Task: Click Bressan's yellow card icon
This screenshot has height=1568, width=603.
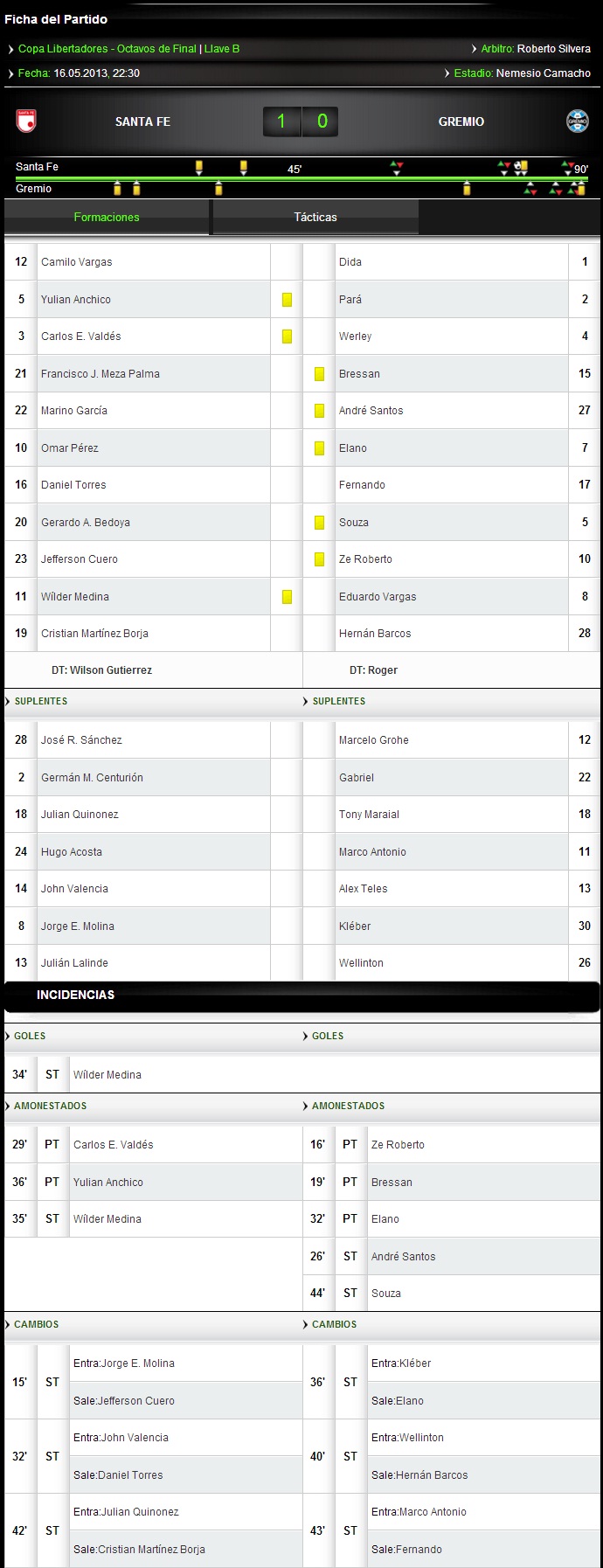Action: [319, 374]
